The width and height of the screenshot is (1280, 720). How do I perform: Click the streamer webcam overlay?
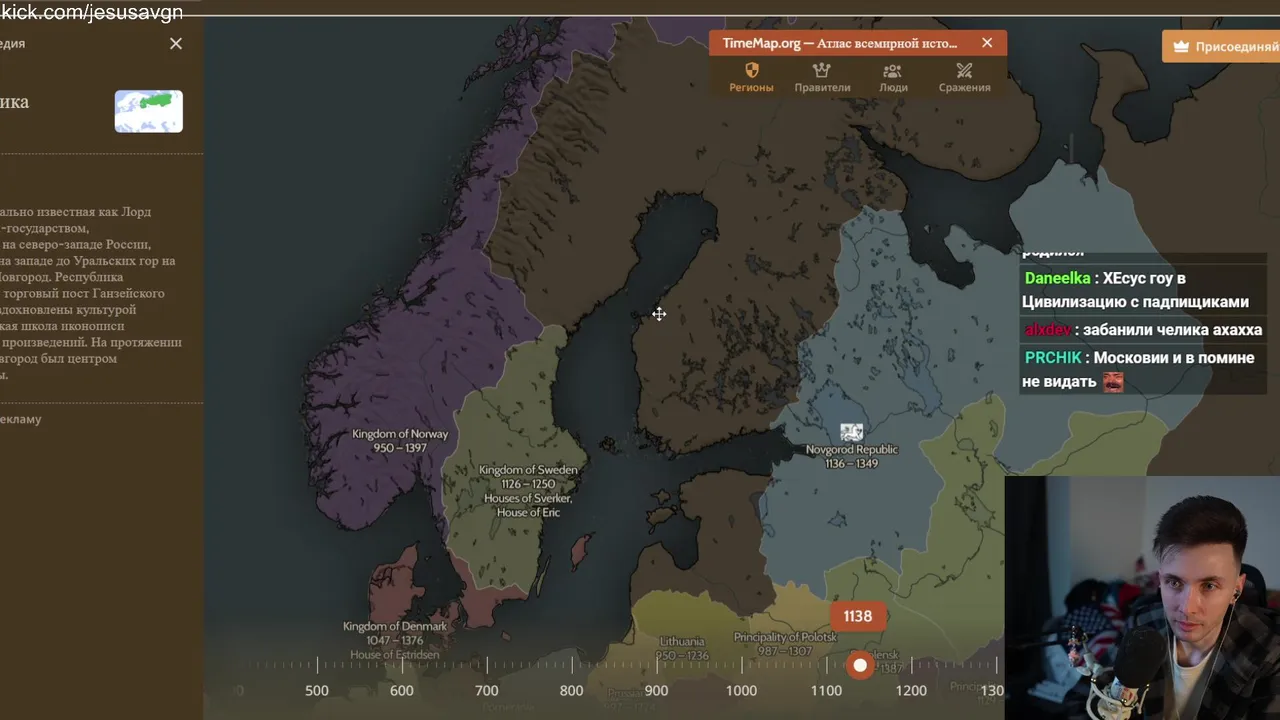click(x=1142, y=597)
